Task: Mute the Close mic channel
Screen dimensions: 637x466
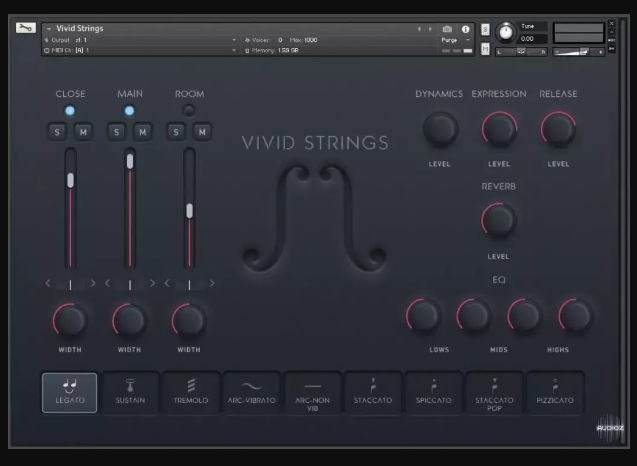Action: click(x=83, y=132)
